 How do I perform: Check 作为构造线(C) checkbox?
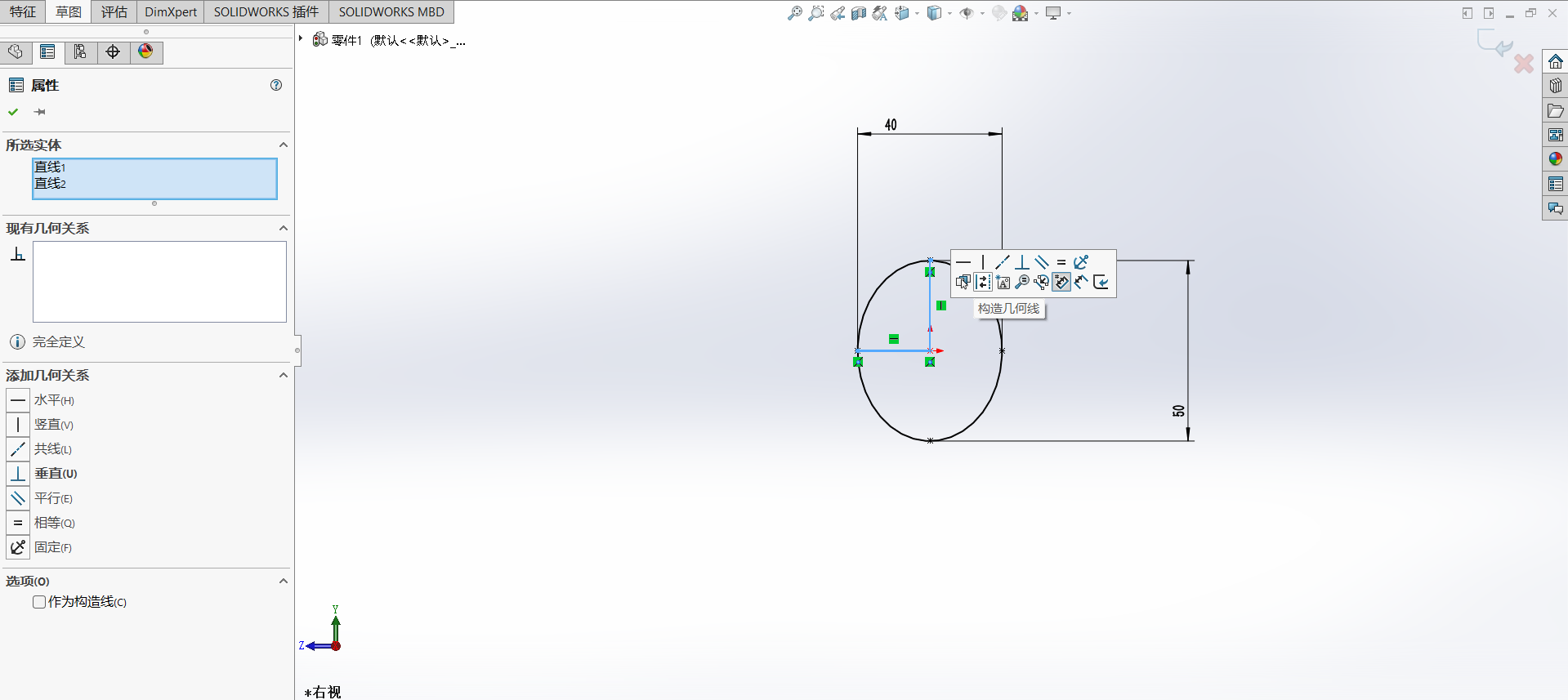click(x=39, y=602)
